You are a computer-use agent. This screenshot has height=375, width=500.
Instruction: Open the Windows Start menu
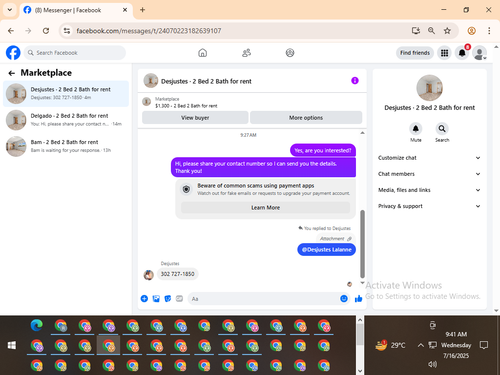click(x=12, y=345)
